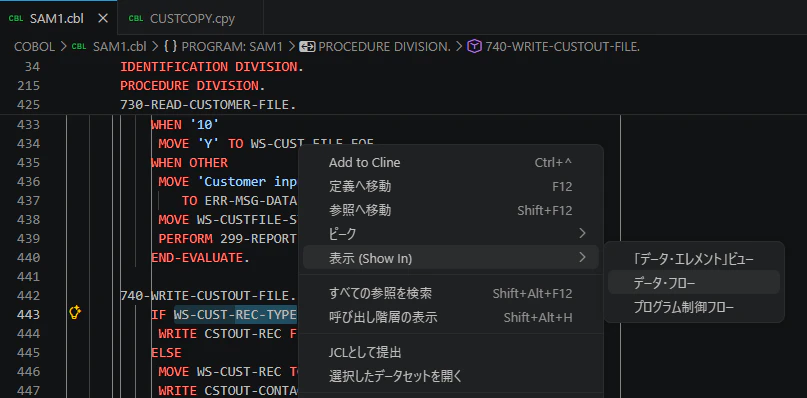The width and height of the screenshot is (807, 398).
Task: Click the CBL icon on SAM1.cbl tab
Action: point(16,19)
